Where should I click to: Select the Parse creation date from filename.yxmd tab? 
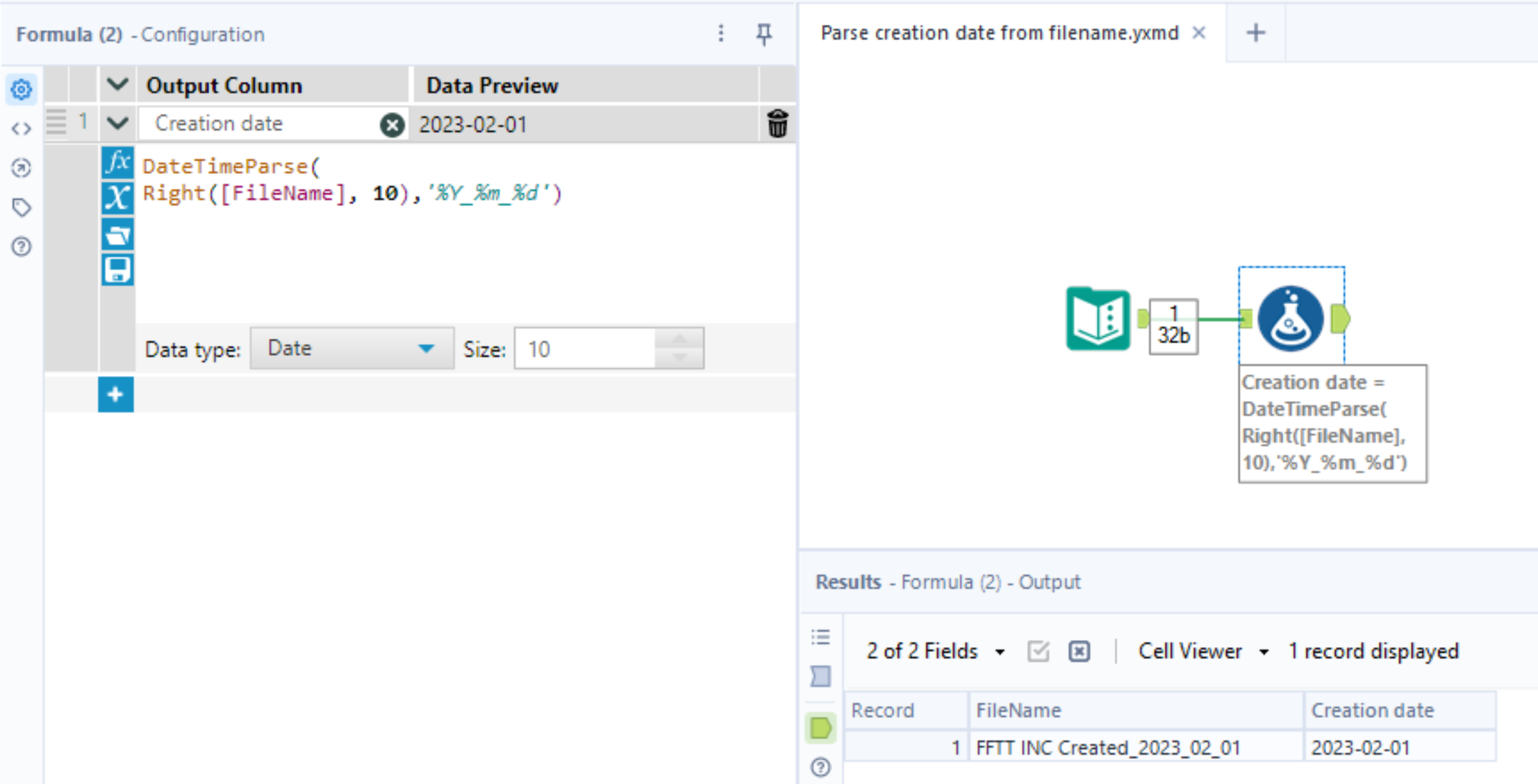(999, 33)
